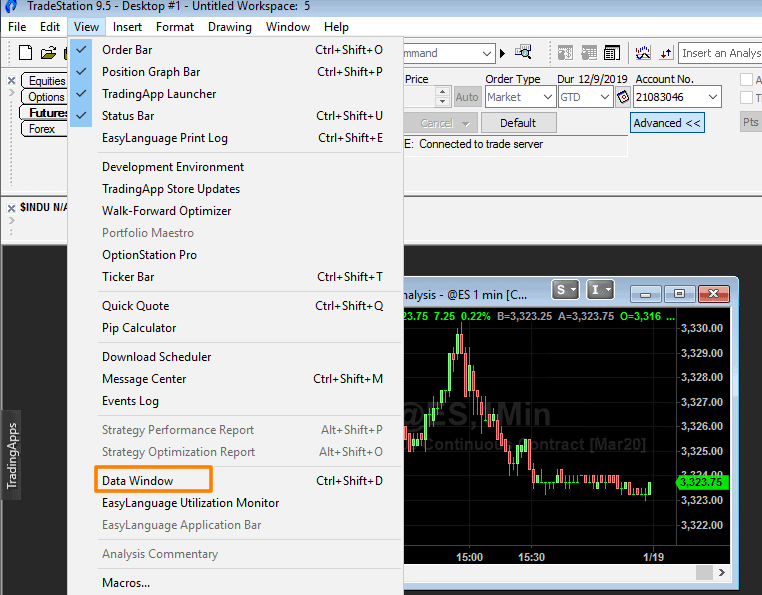Check the lower checkbox right of Account No.
762x595 pixels.
tap(746, 97)
